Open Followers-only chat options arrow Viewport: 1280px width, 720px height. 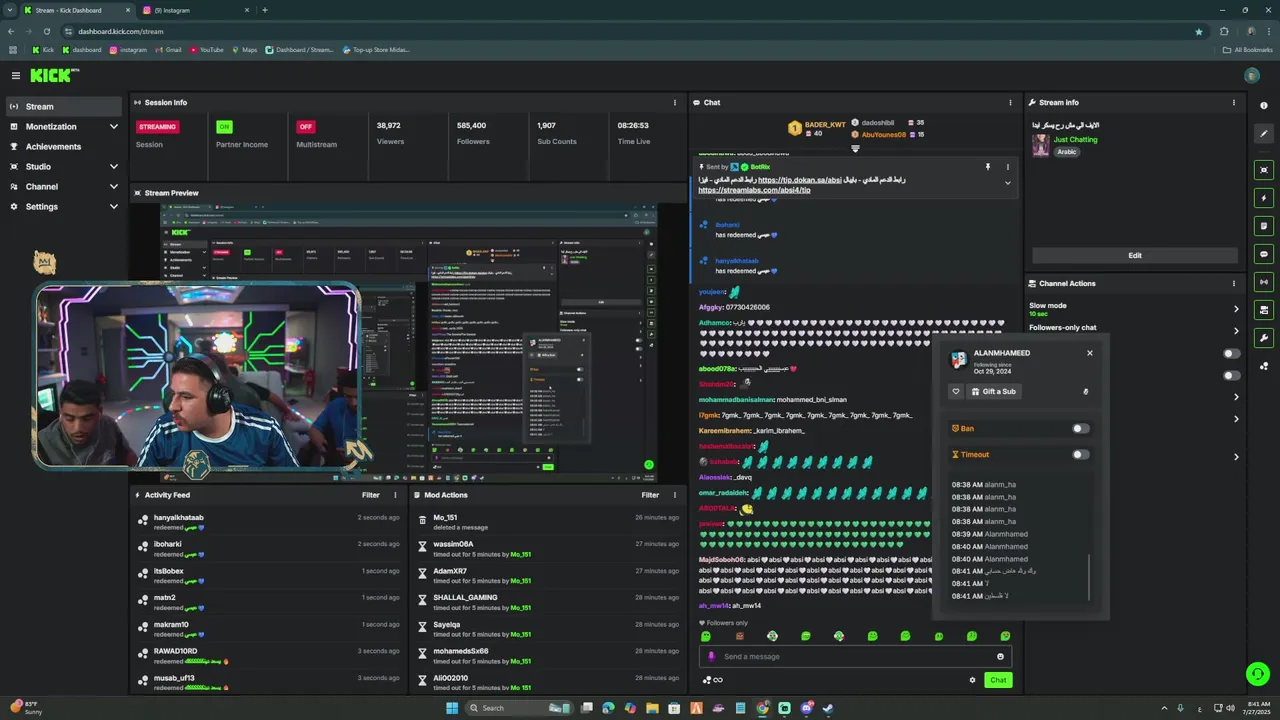(x=1236, y=331)
